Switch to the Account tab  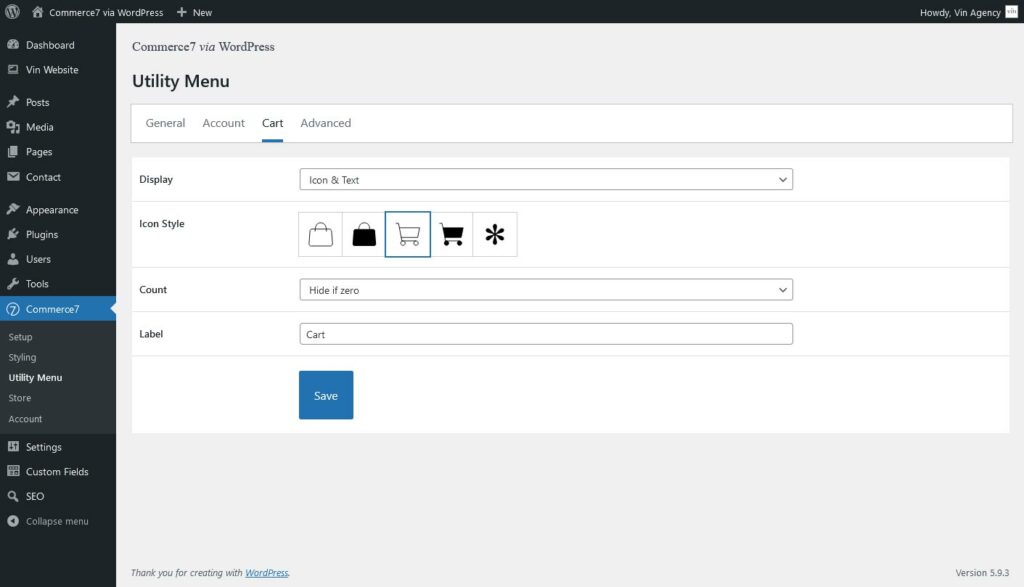(223, 122)
